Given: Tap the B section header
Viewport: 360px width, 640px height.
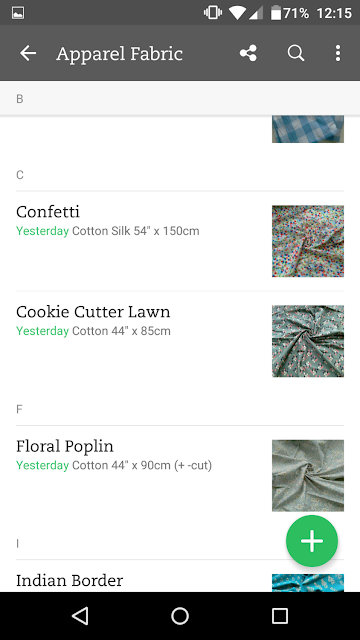Looking at the screenshot, I should point(180,98).
